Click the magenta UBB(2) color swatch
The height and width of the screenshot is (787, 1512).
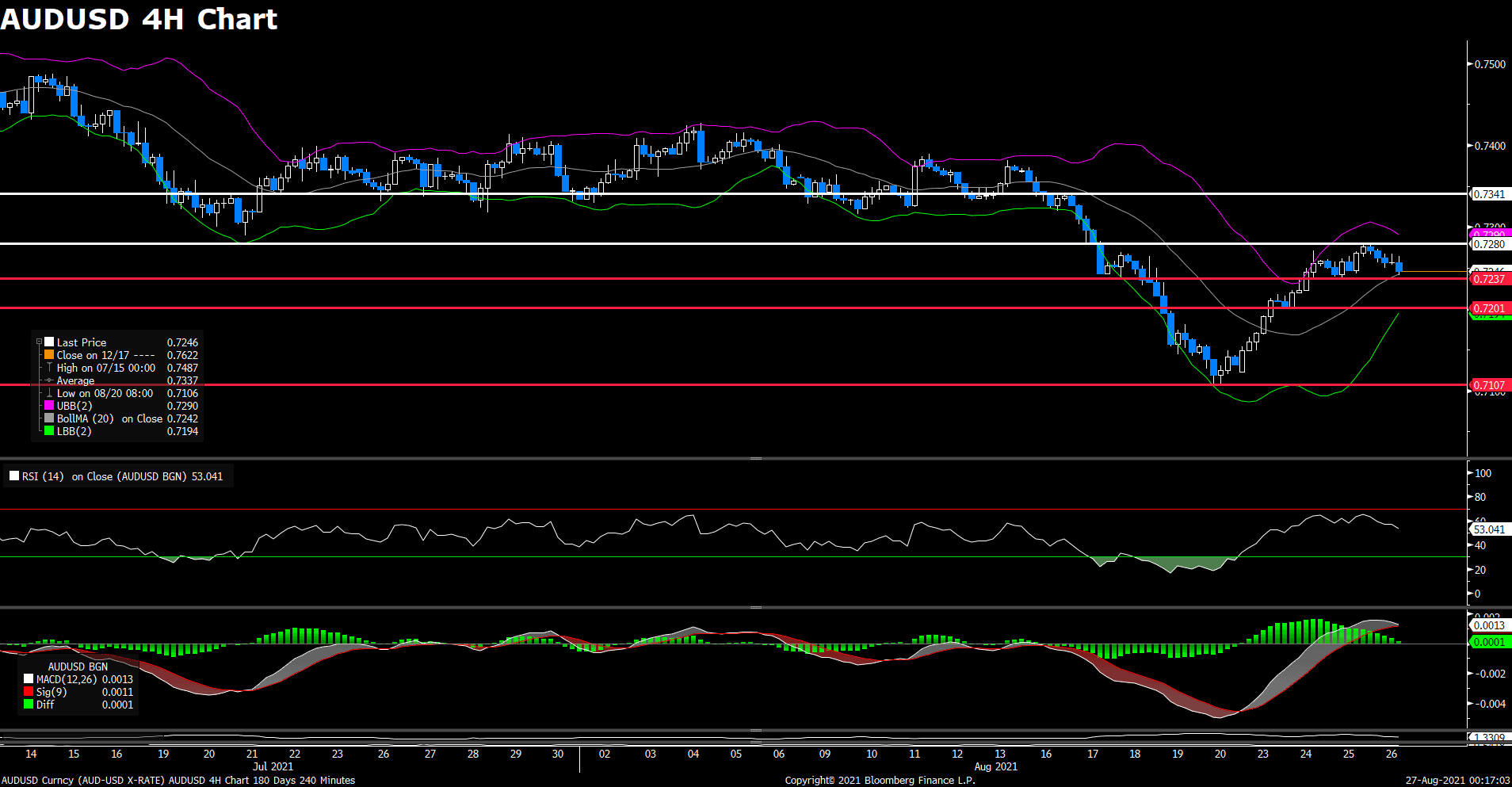coord(49,406)
